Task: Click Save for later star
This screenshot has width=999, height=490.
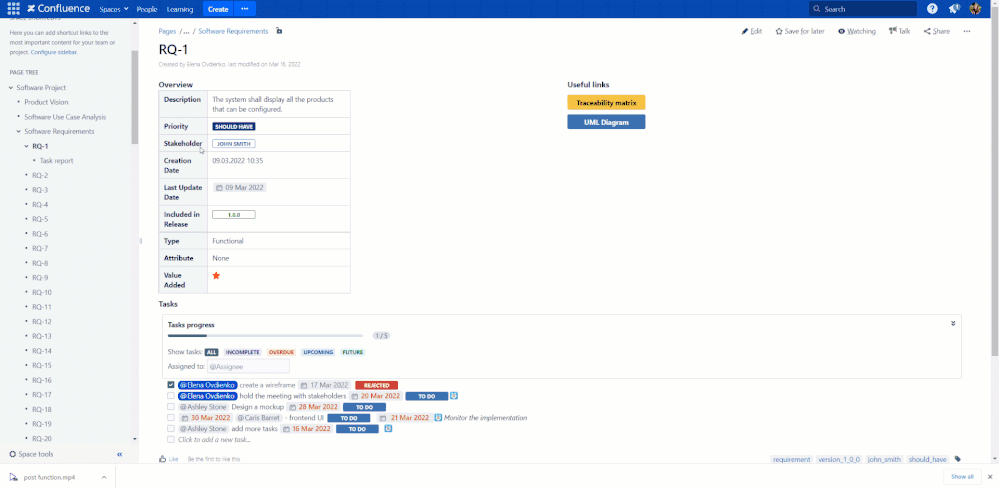Action: [800, 31]
